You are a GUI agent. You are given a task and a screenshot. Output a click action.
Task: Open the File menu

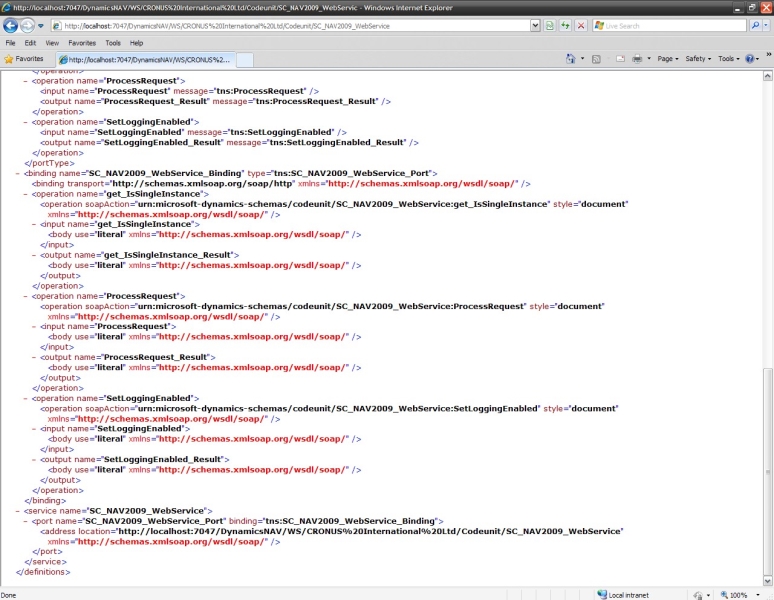pyautogui.click(x=10, y=43)
